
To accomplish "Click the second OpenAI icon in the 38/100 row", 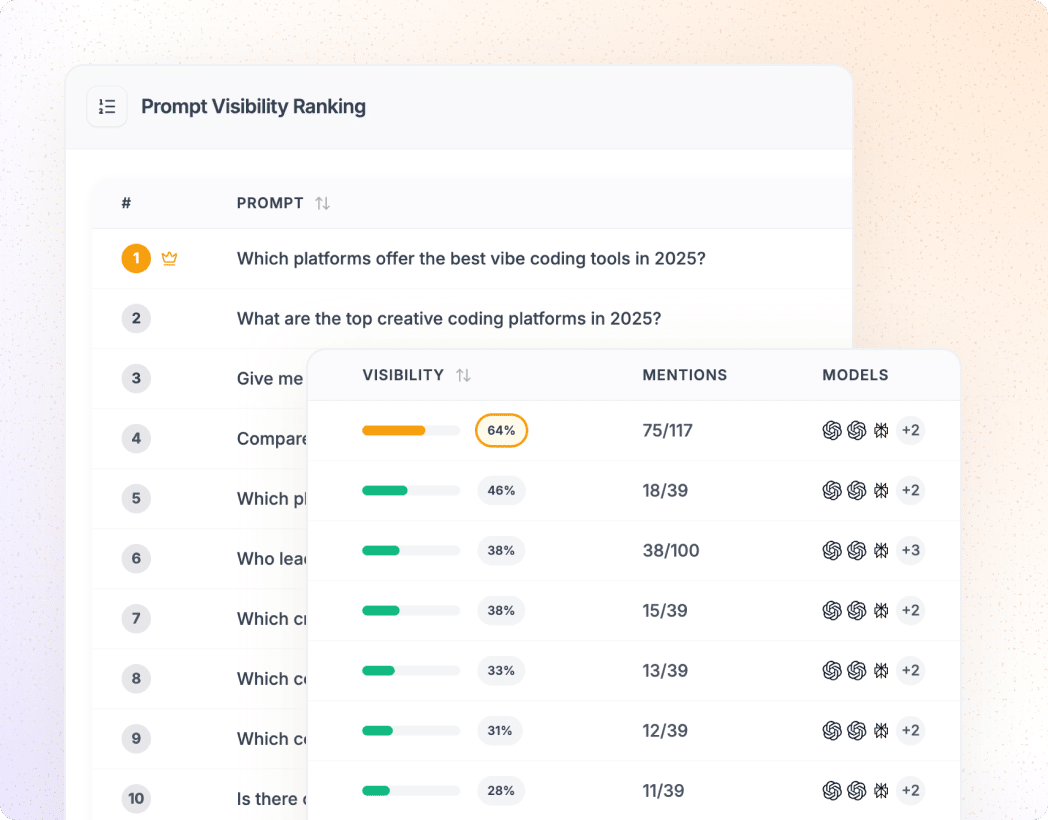I will point(856,551).
